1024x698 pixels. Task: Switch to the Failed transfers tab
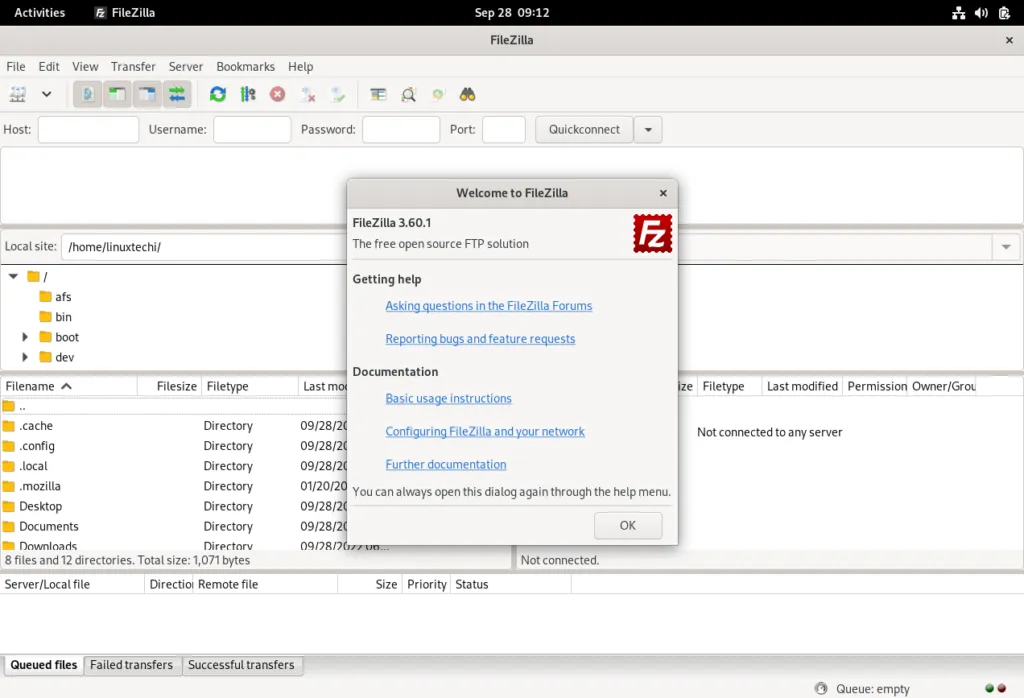click(131, 665)
